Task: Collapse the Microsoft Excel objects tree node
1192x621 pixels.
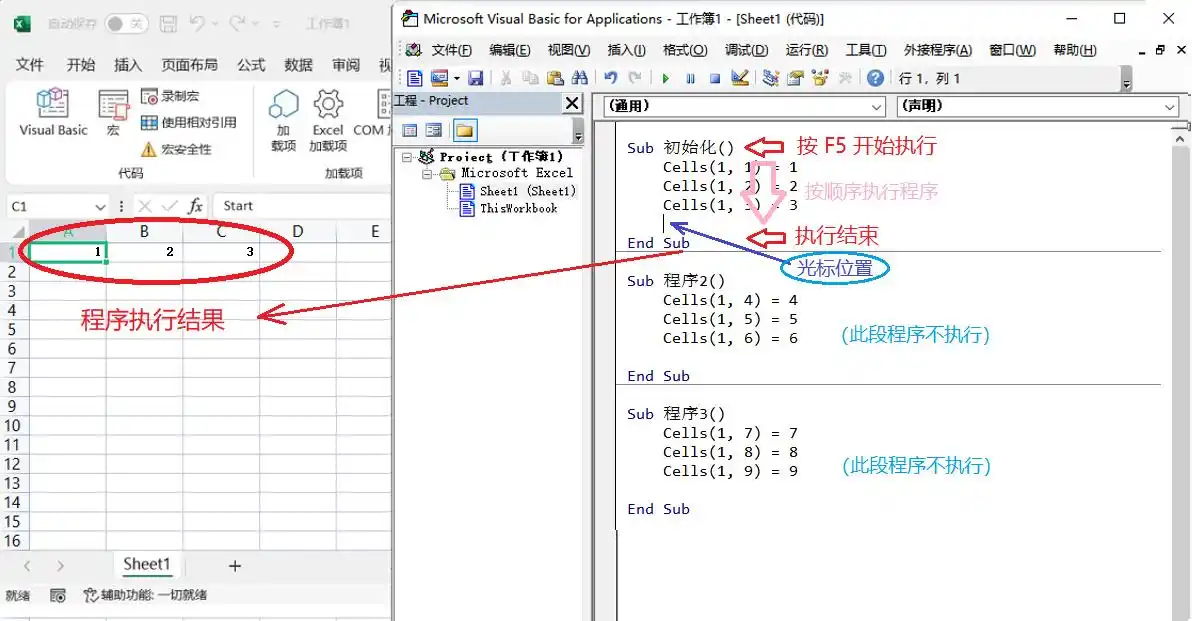Action: point(427,173)
